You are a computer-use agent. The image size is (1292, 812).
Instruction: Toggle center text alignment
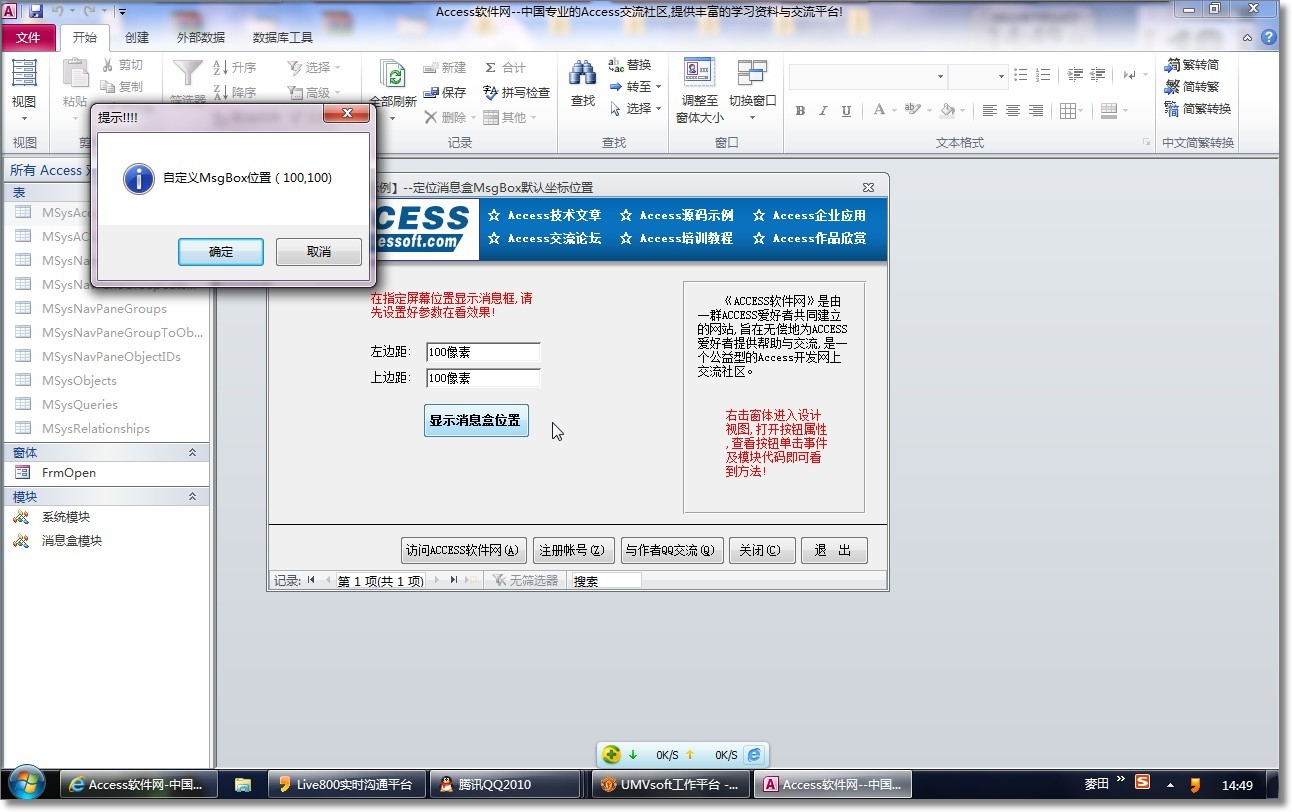pyautogui.click(x=1013, y=110)
